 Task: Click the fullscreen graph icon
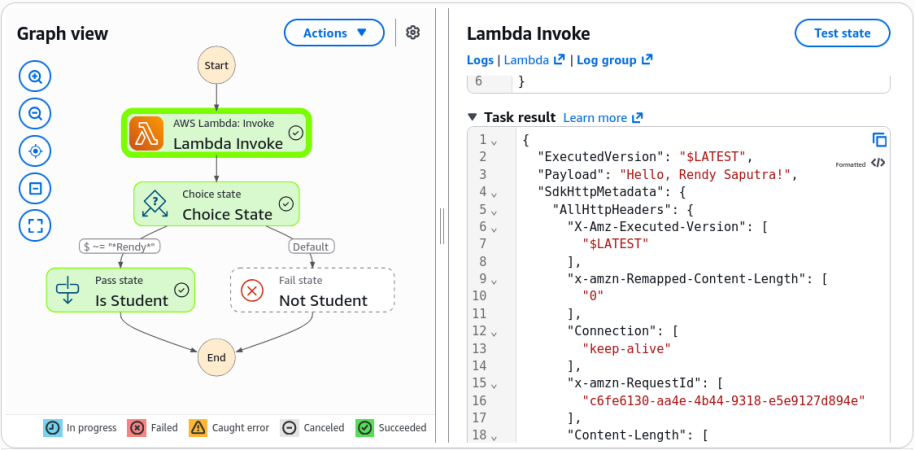click(35, 225)
